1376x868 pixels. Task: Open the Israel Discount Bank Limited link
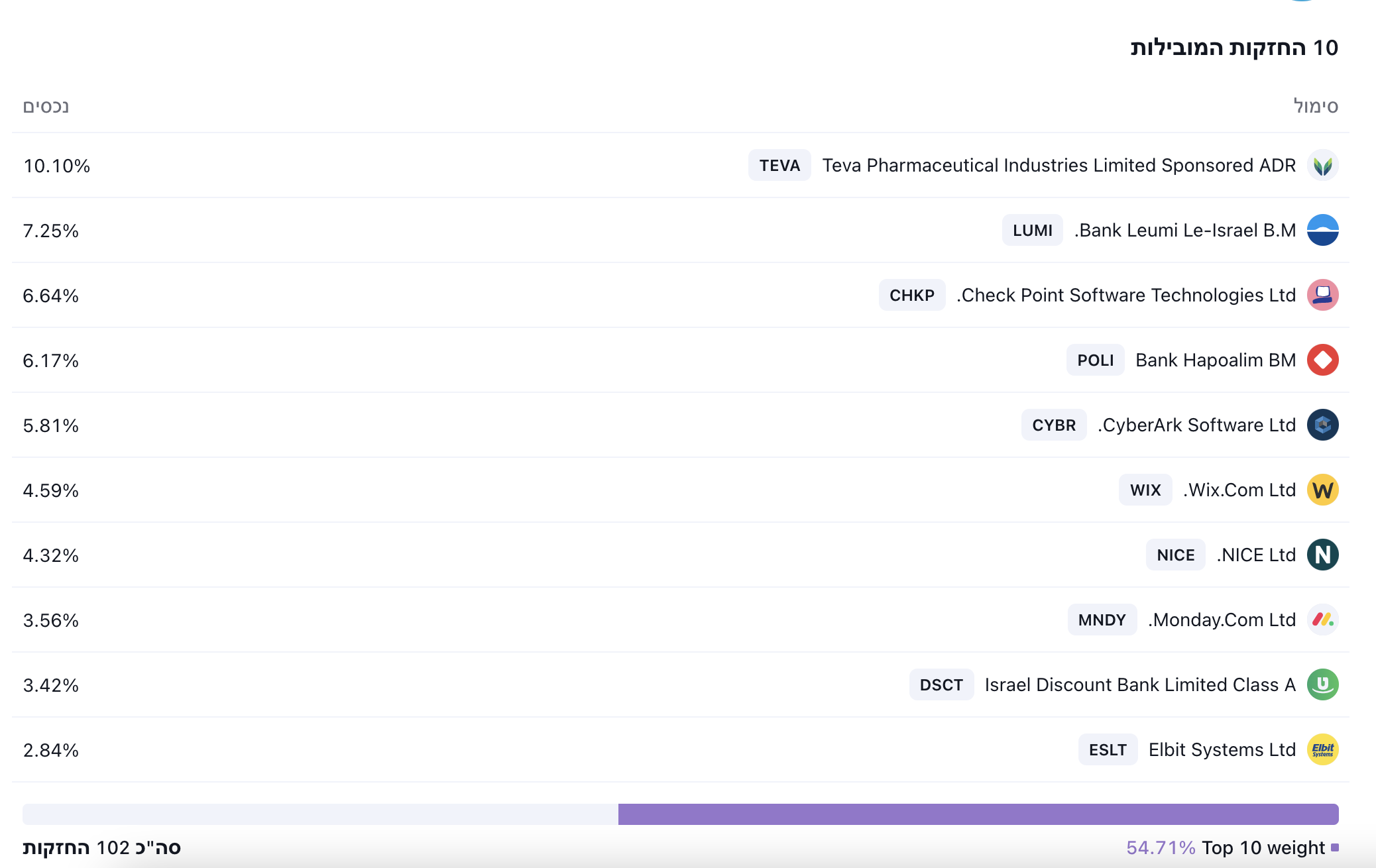click(1139, 684)
